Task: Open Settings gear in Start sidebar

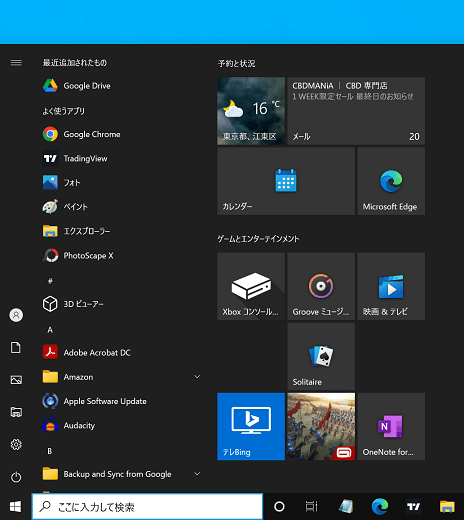Action: tap(16, 444)
